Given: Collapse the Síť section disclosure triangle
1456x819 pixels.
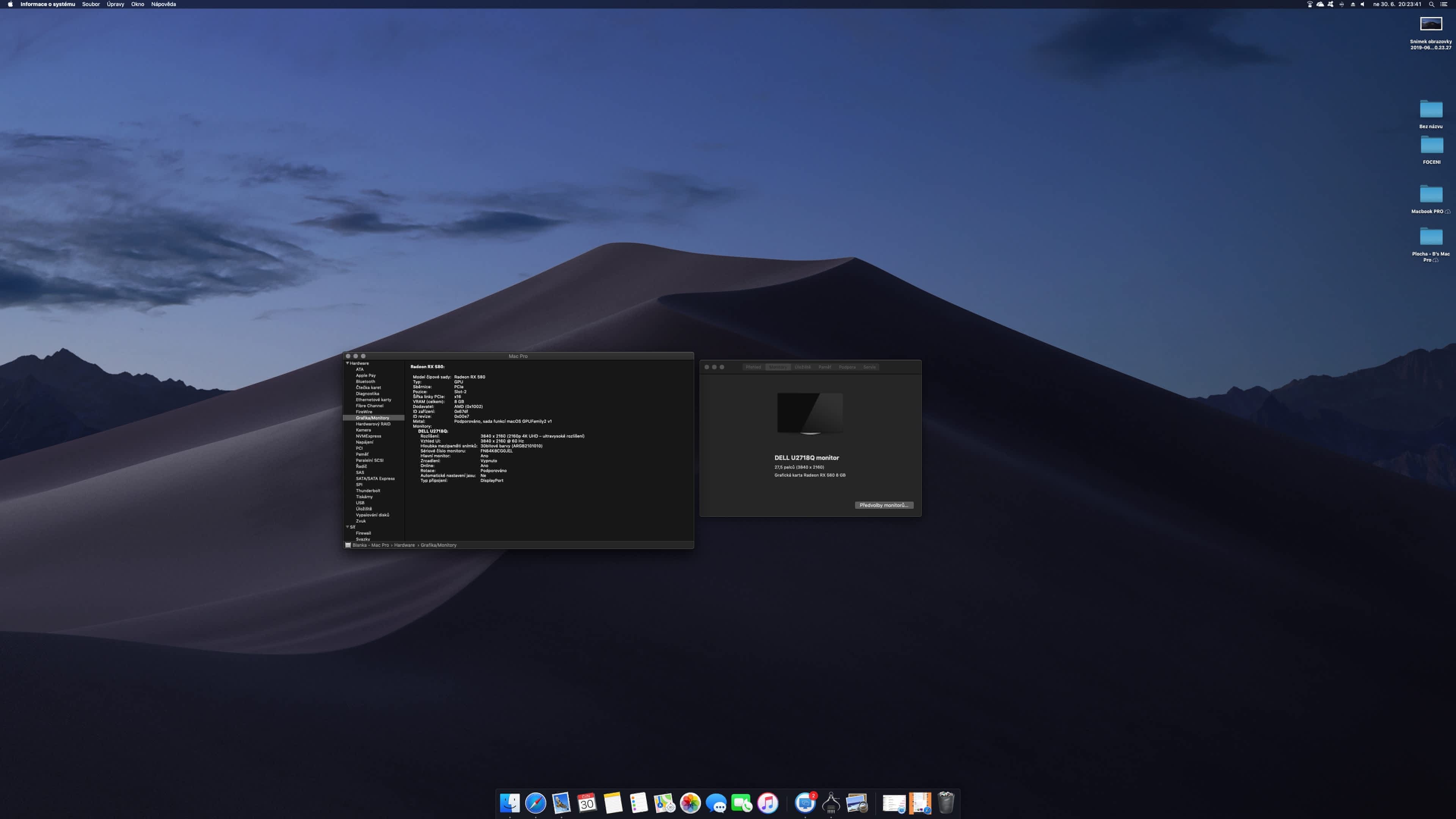Looking at the screenshot, I should [347, 527].
